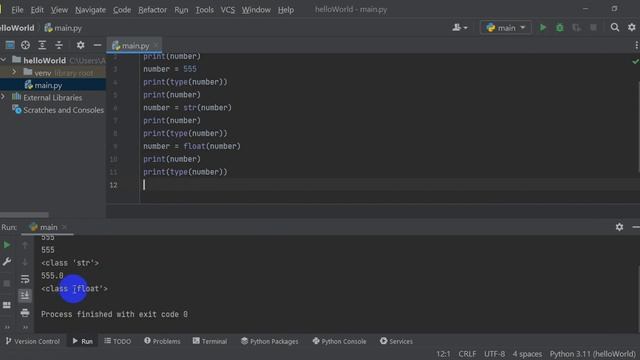640x360 pixels.
Task: Close the main.py editor tab
Action: (x=156, y=46)
